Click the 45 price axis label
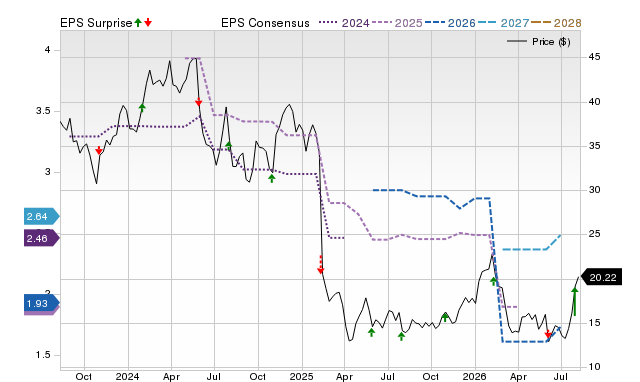Image resolution: width=640 pixels, height=382 pixels. point(595,57)
